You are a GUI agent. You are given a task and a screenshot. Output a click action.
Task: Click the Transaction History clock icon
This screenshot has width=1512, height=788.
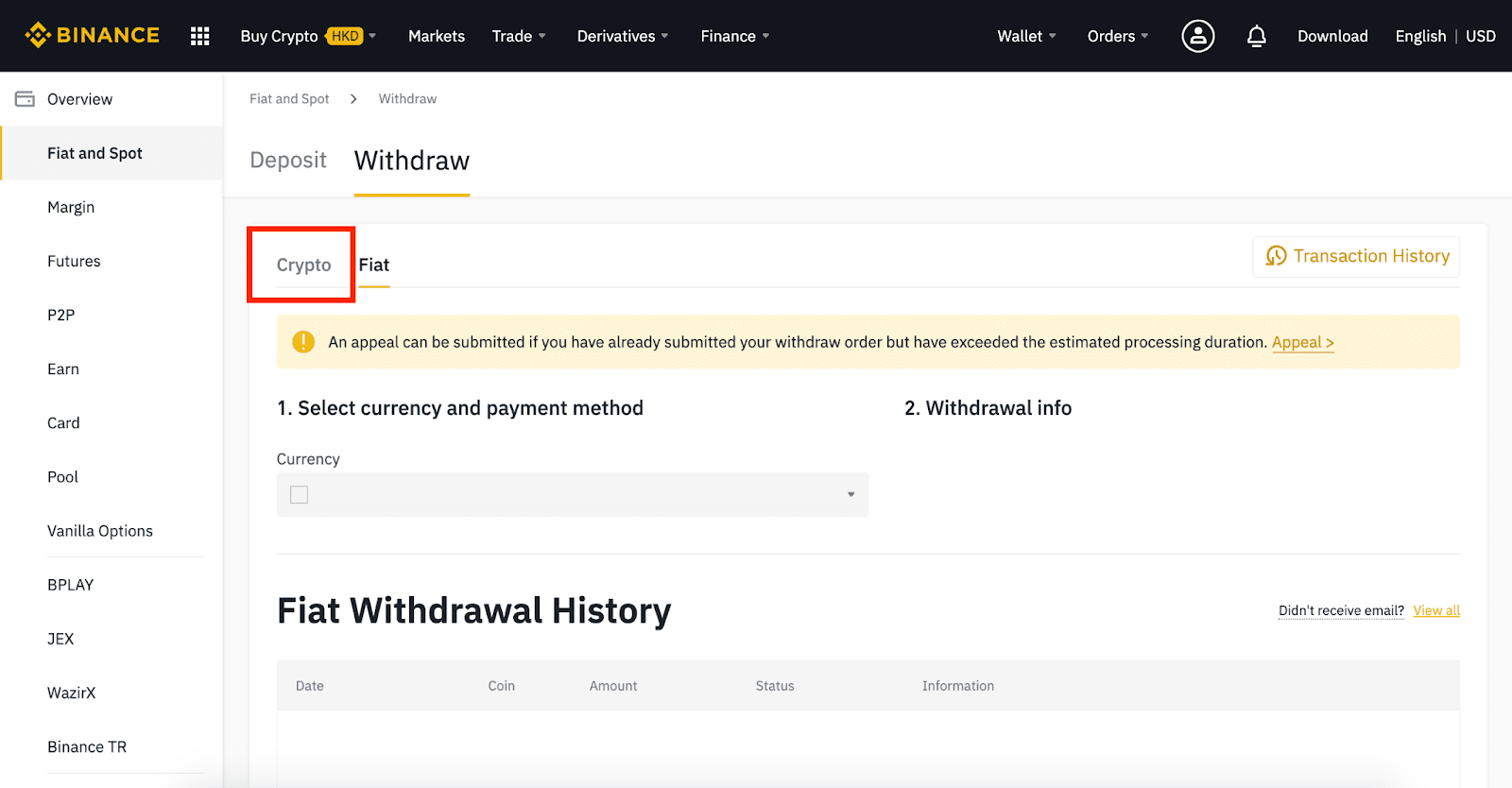pyautogui.click(x=1276, y=256)
